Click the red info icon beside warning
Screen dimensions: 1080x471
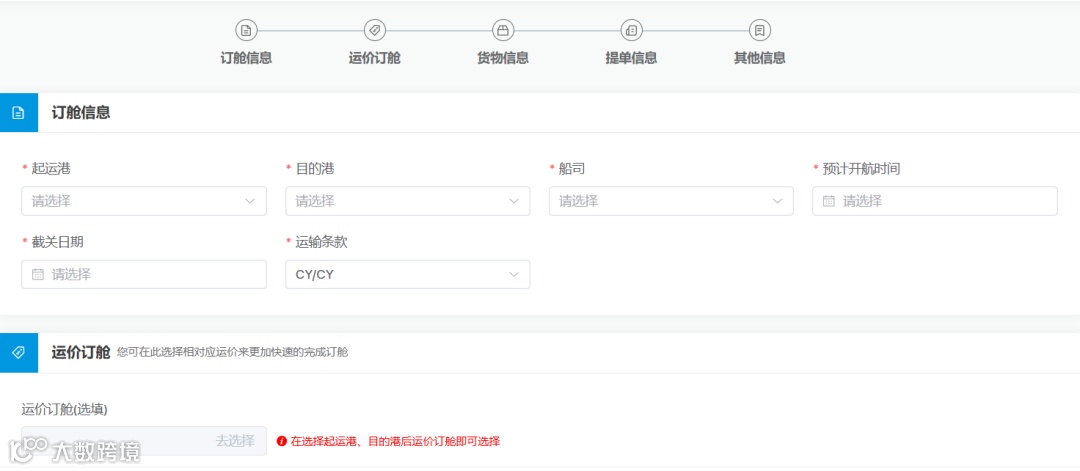[x=281, y=441]
